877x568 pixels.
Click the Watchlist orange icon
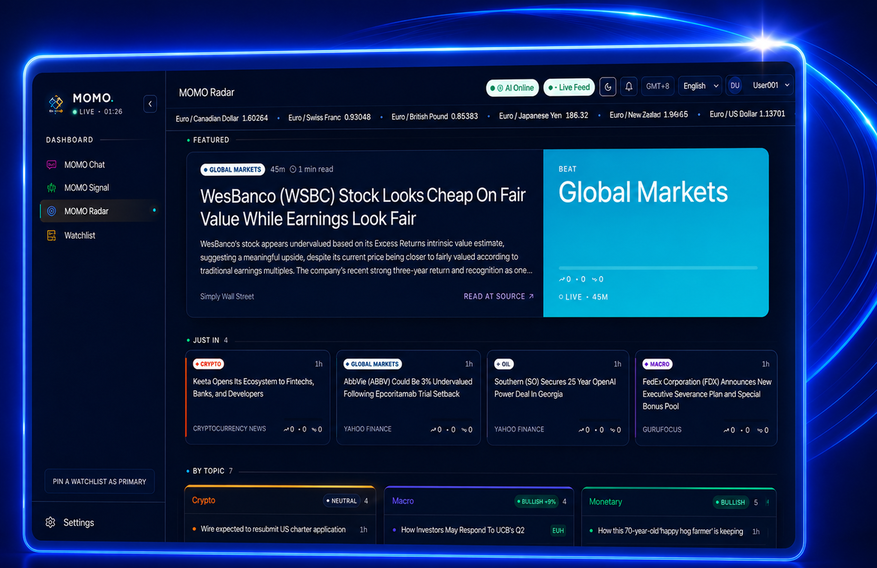click(51, 235)
